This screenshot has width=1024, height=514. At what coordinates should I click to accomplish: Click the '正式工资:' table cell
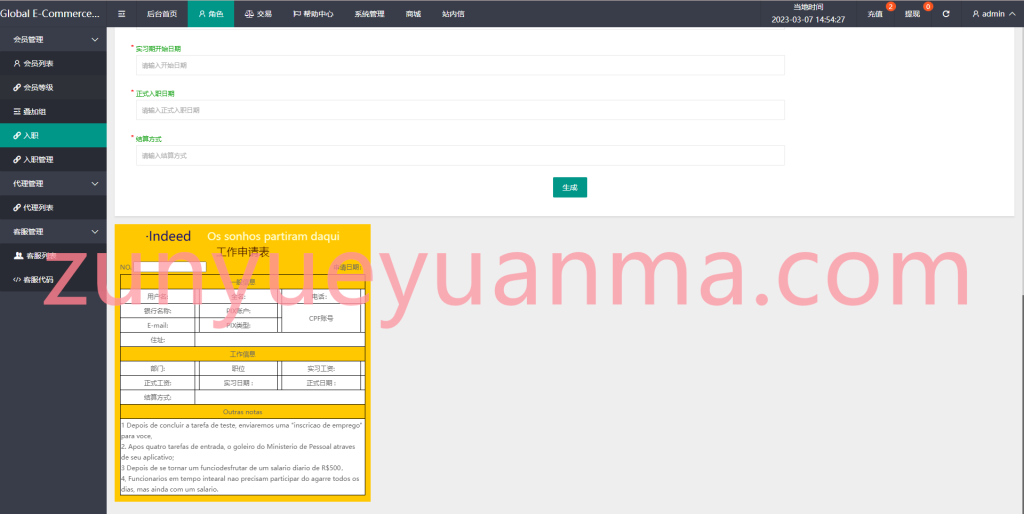click(157, 383)
